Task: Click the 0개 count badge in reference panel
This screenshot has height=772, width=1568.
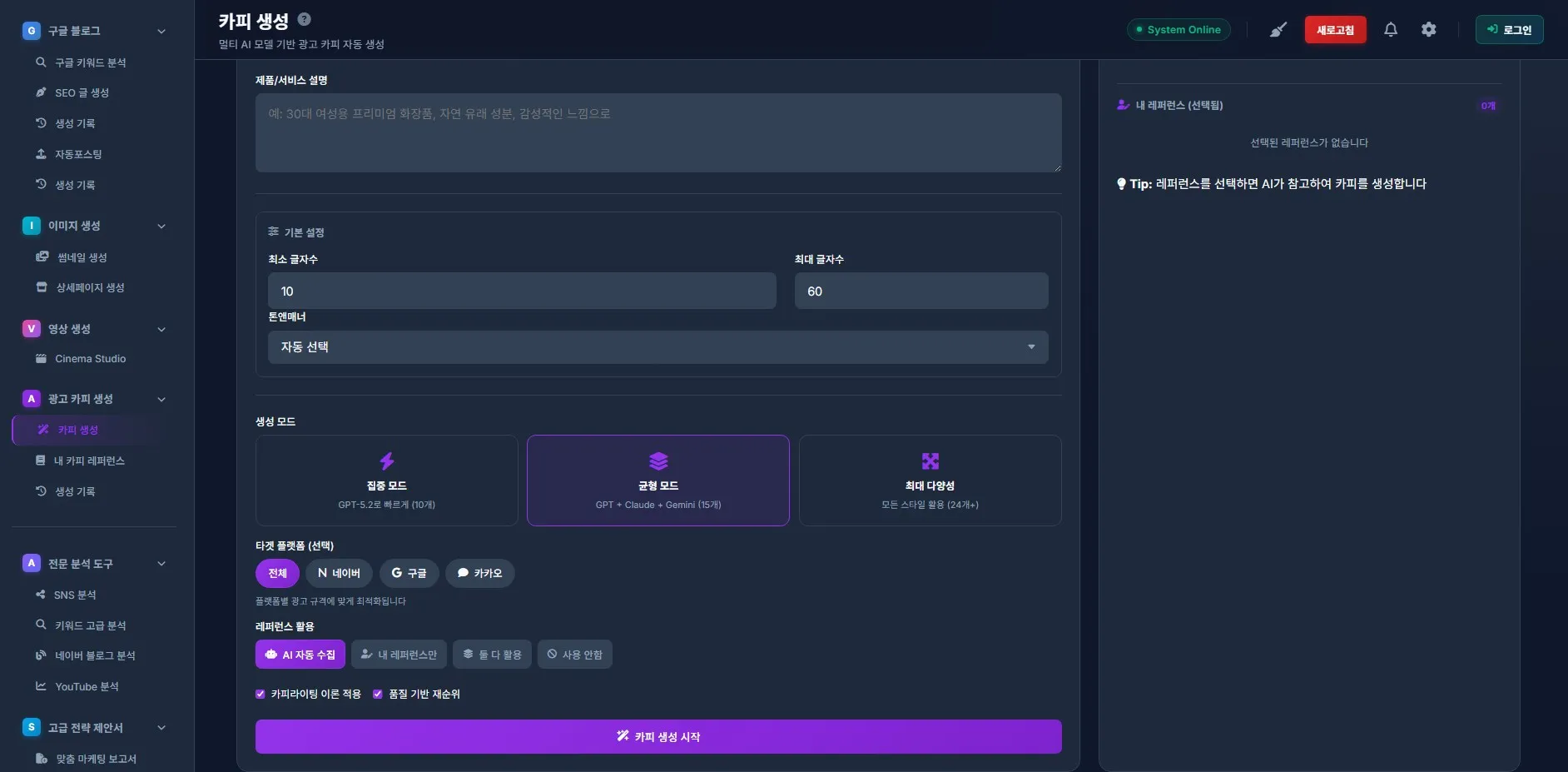Action: (x=1488, y=106)
